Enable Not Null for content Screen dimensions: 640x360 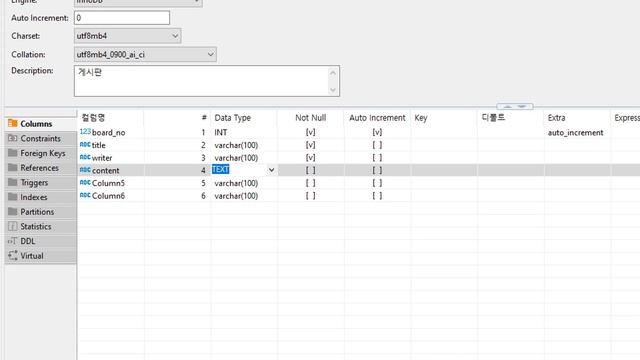coord(310,170)
